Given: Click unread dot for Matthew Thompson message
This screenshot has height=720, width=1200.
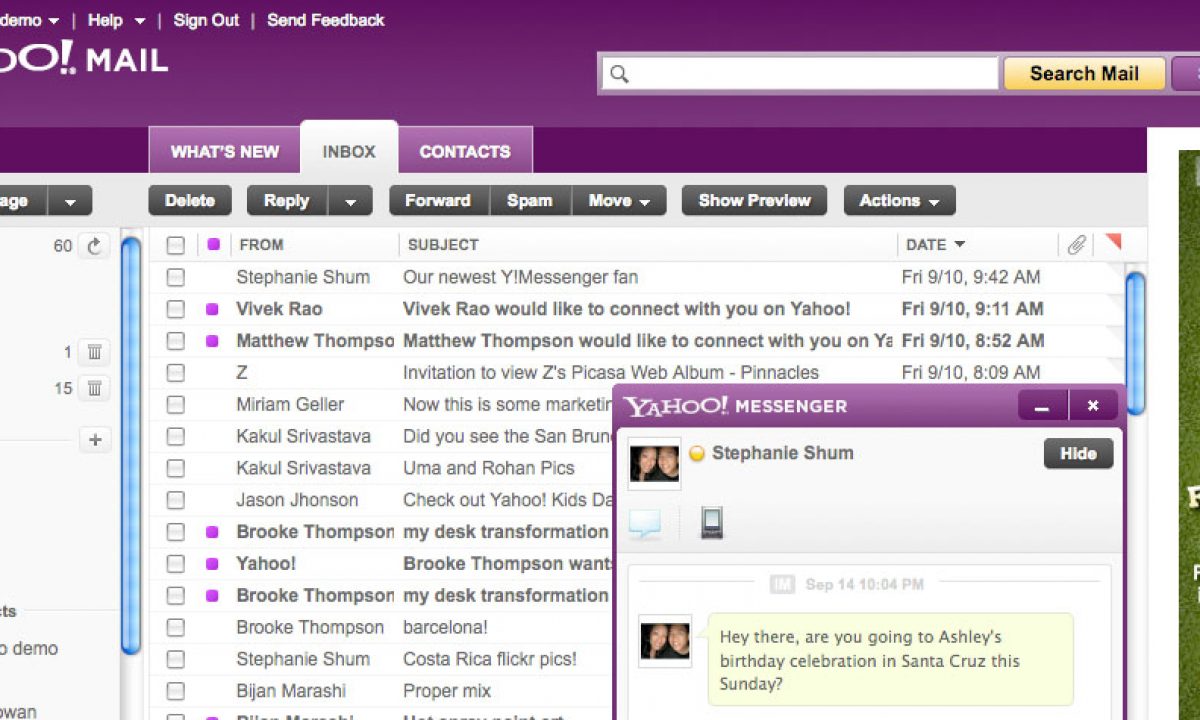Looking at the screenshot, I should [x=212, y=341].
